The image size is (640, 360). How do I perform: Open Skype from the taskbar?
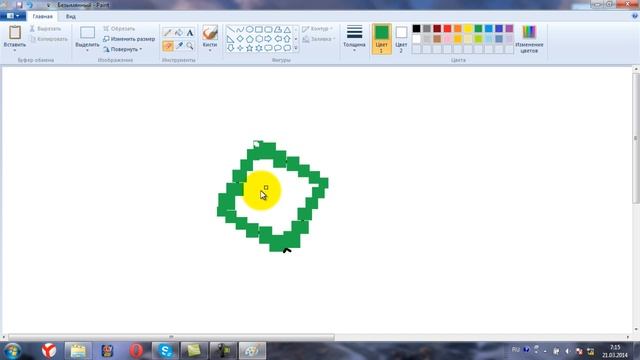click(x=165, y=351)
